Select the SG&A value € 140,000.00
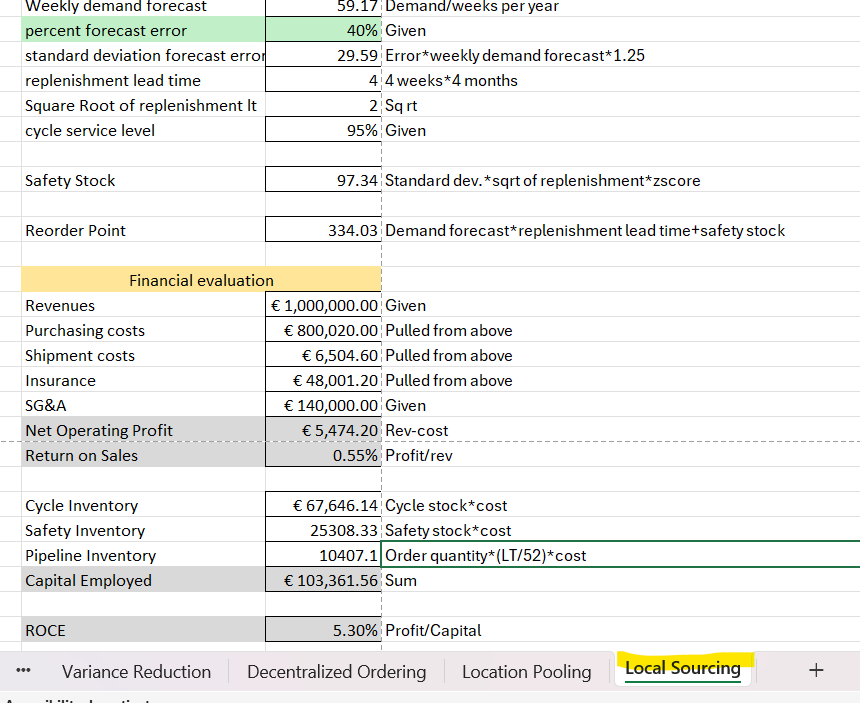The height and width of the screenshot is (703, 860). click(323, 405)
